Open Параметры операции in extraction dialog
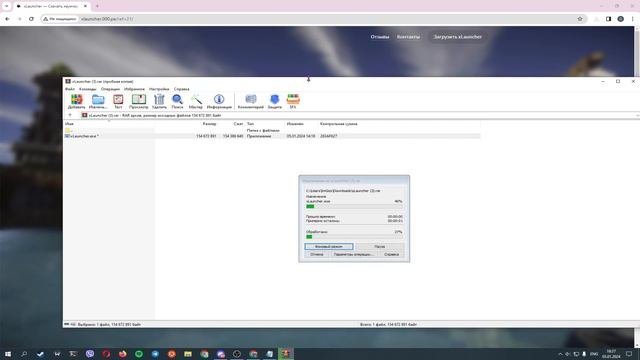The image size is (640, 360). [353, 254]
